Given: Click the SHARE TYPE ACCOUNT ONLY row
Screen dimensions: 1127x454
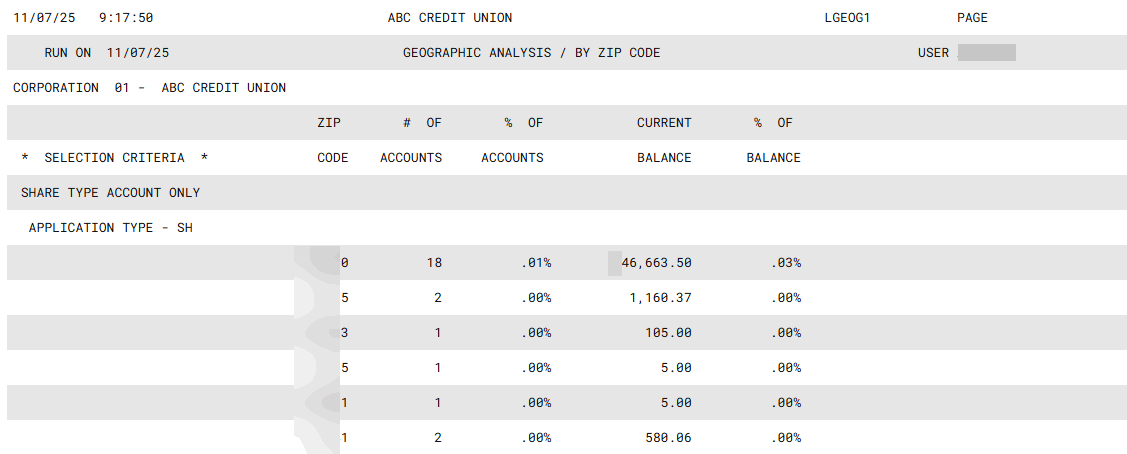Looking at the screenshot, I should coord(110,193).
